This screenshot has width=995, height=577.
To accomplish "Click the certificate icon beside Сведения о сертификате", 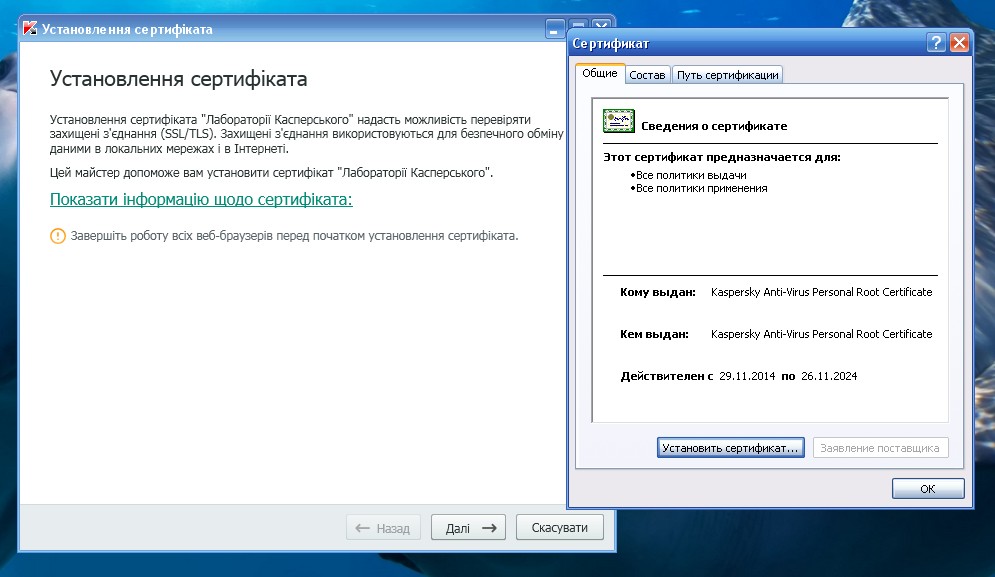I will [619, 121].
